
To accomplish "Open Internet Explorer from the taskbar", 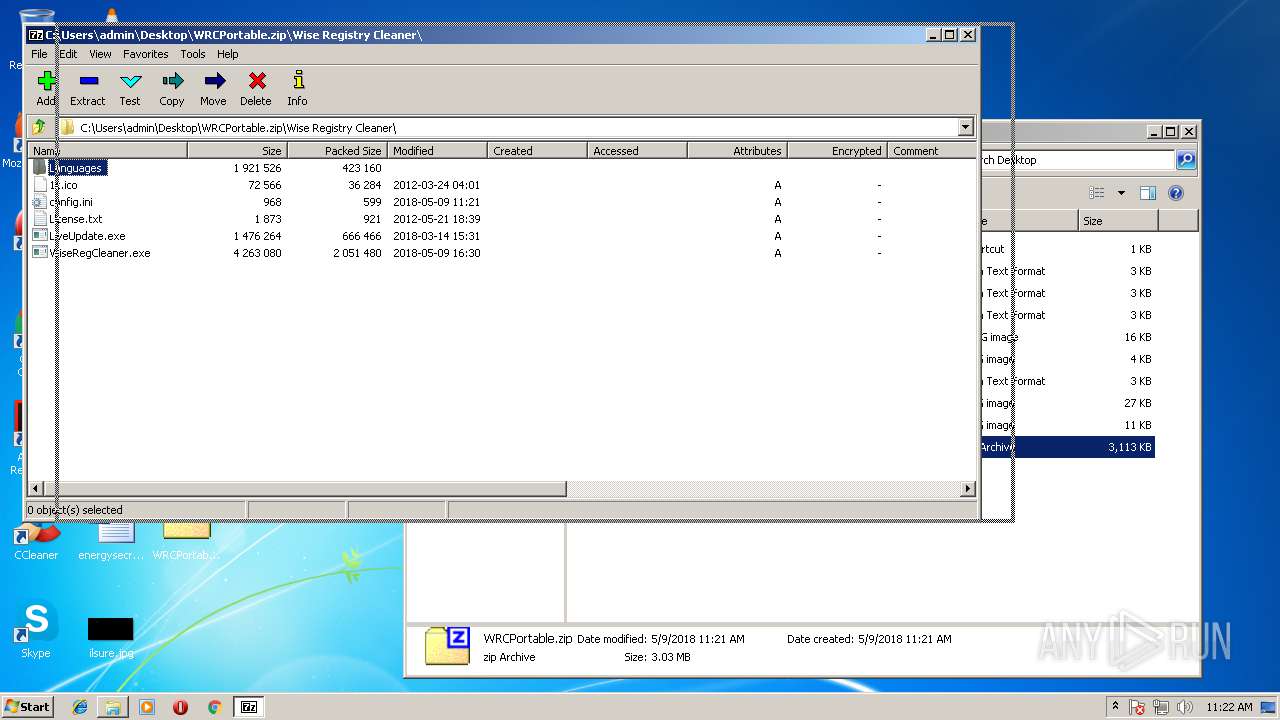I will (x=80, y=707).
